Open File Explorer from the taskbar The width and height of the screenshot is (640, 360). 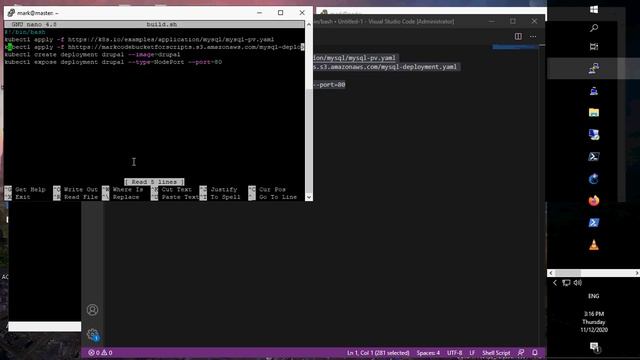coord(594,113)
